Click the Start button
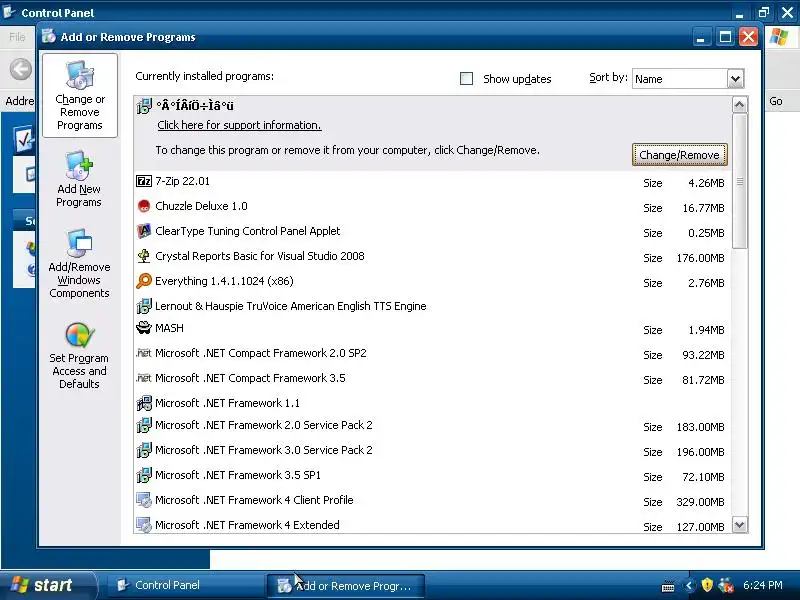This screenshot has width=800, height=600. pos(47,585)
